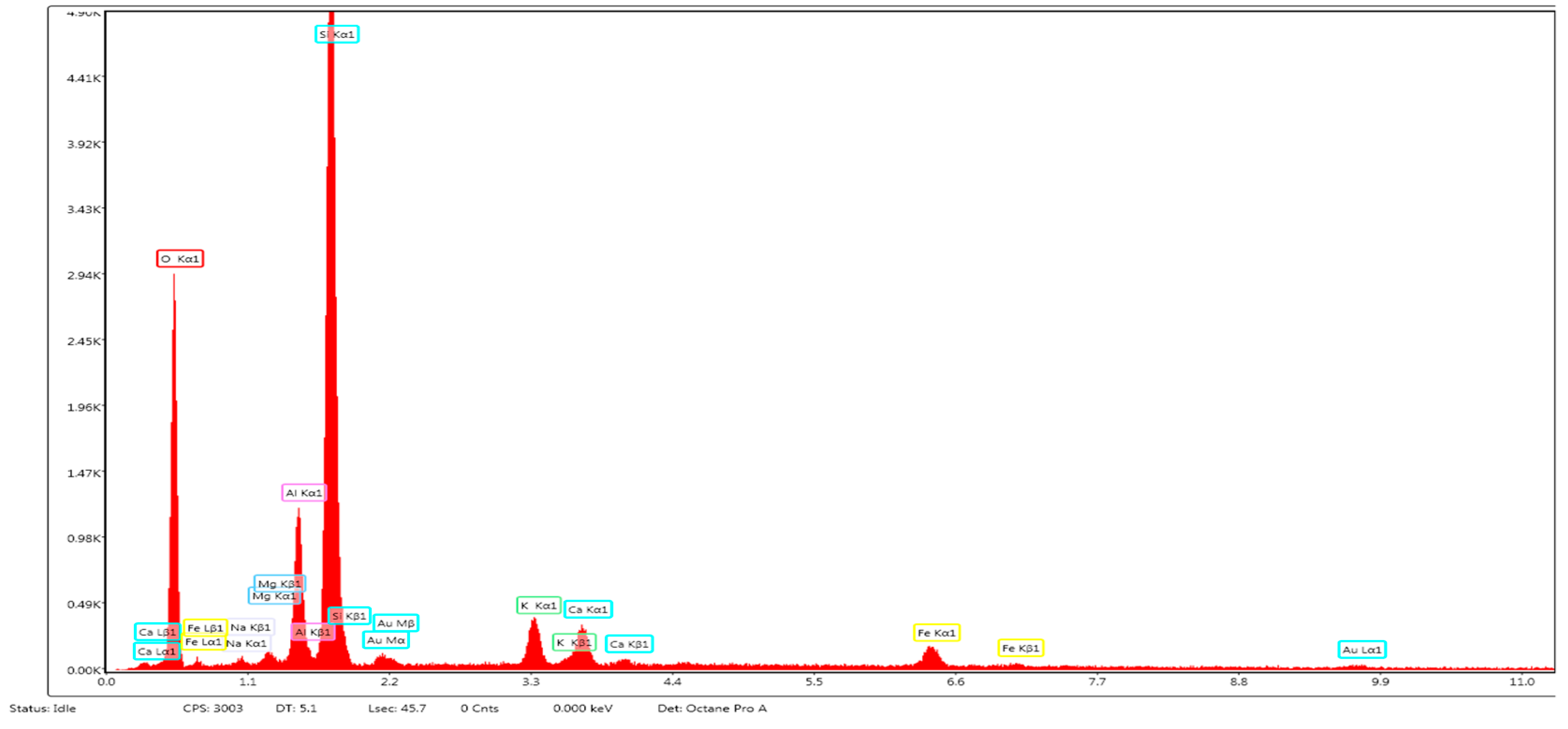Click the Si Kβ1 label
Image resolution: width=1568 pixels, height=729 pixels.
point(349,616)
